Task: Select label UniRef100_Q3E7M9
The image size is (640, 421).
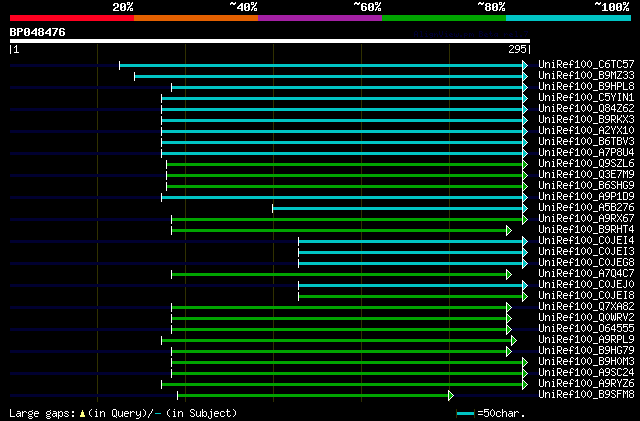Action: pos(586,175)
